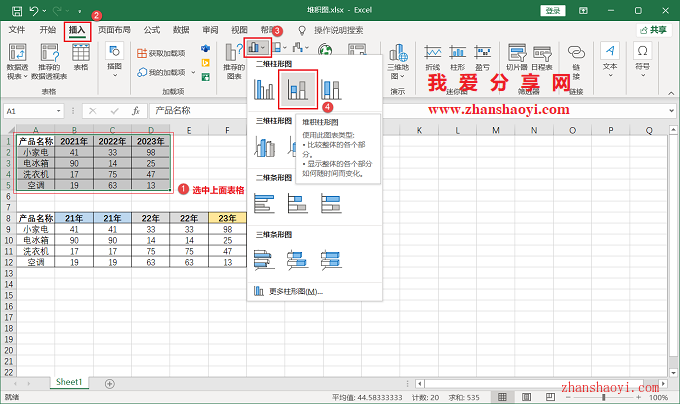
Task: Insert a Timeline (日程表) filter
Action: click(x=542, y=57)
